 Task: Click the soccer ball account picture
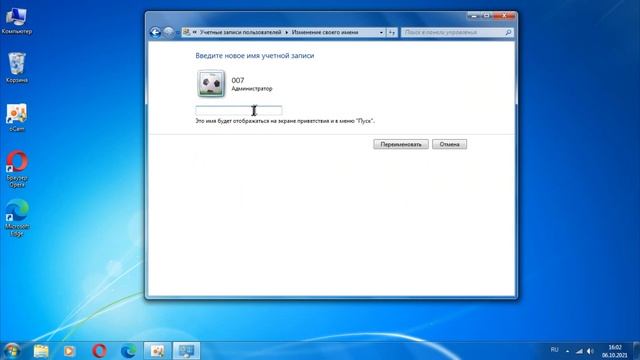pyautogui.click(x=211, y=84)
